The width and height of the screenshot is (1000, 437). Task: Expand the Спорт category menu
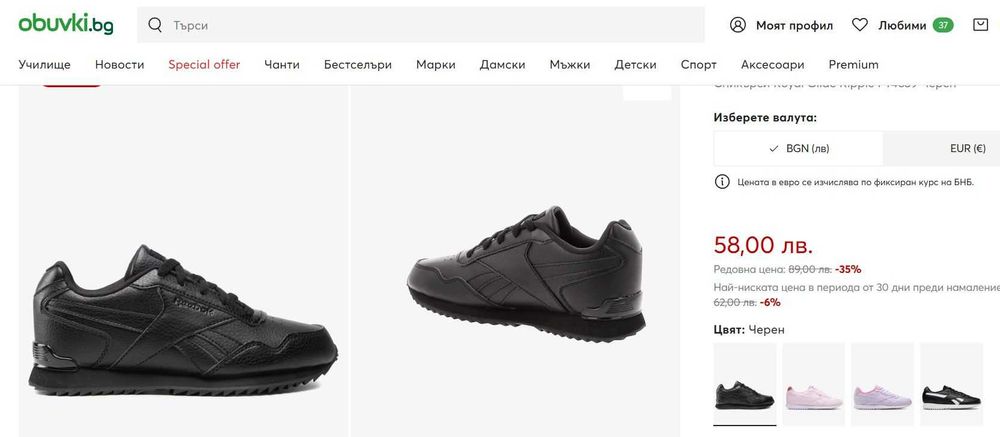699,65
